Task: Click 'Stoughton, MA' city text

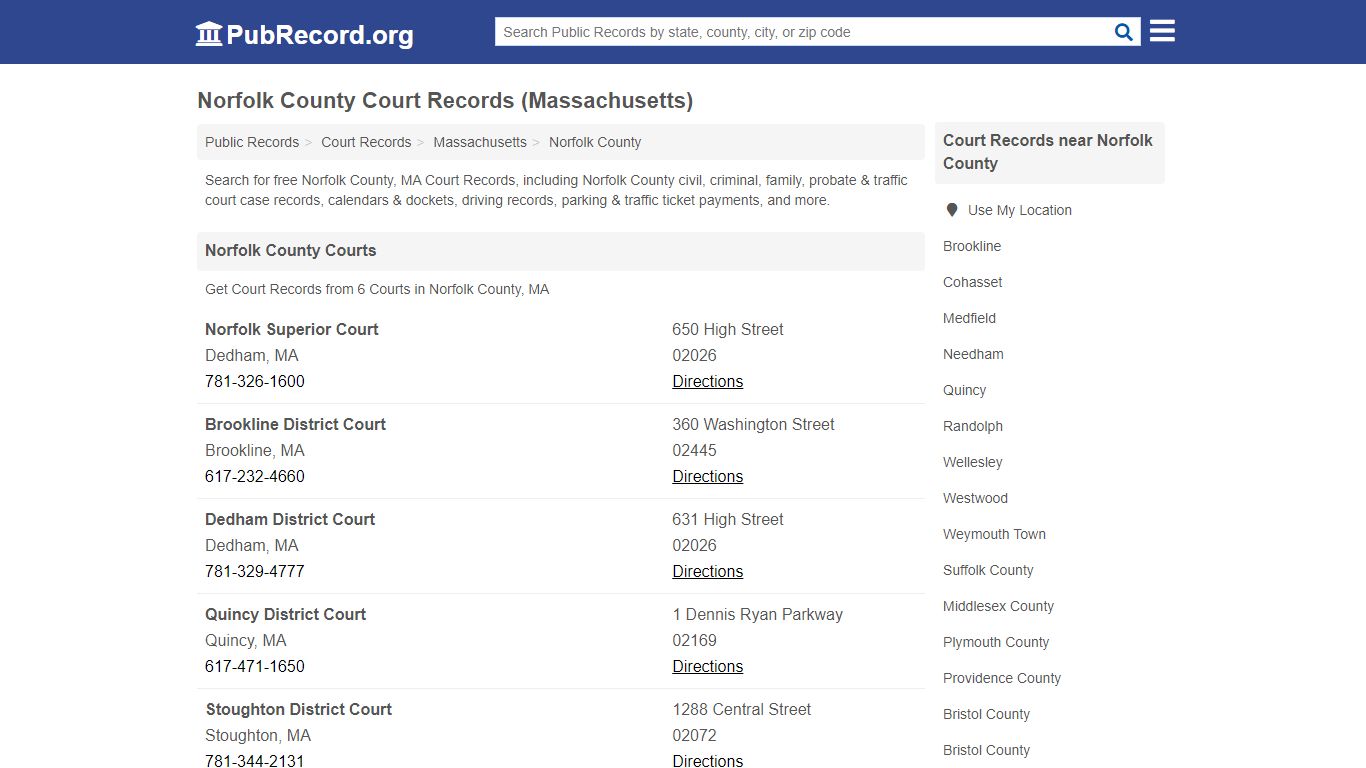Action: coord(258,735)
